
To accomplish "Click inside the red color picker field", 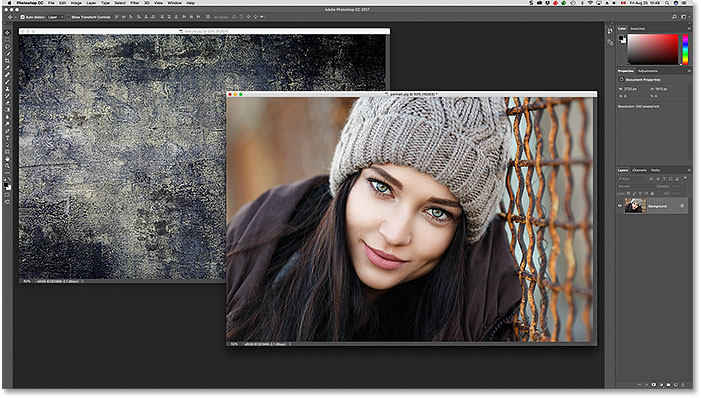I will click(x=653, y=49).
